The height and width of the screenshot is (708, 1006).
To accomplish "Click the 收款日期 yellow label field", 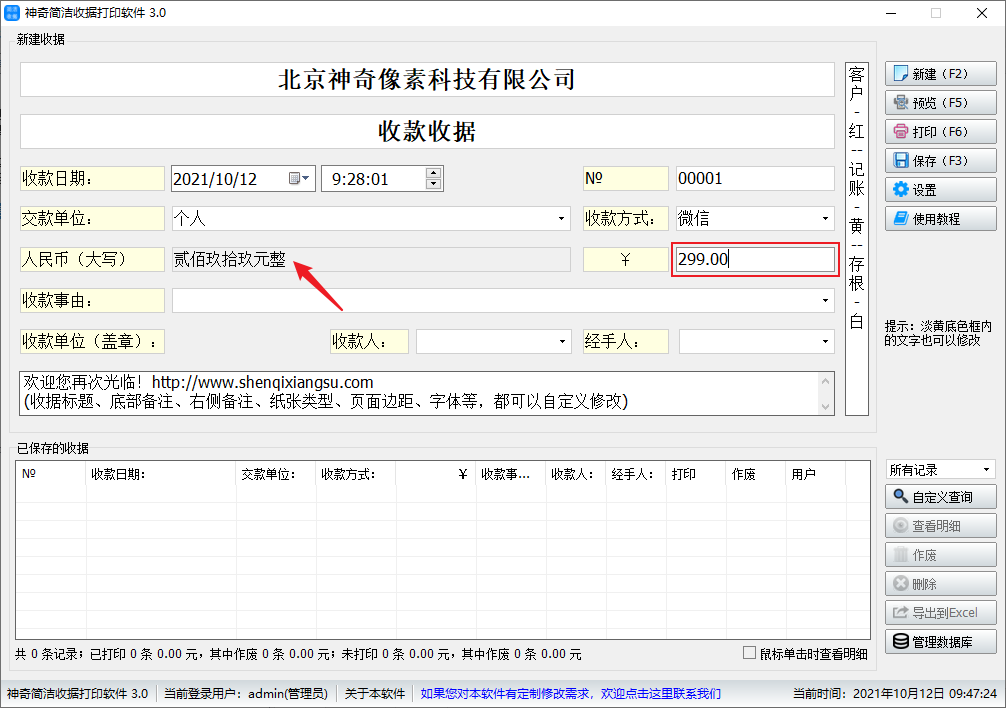I will 92,178.
